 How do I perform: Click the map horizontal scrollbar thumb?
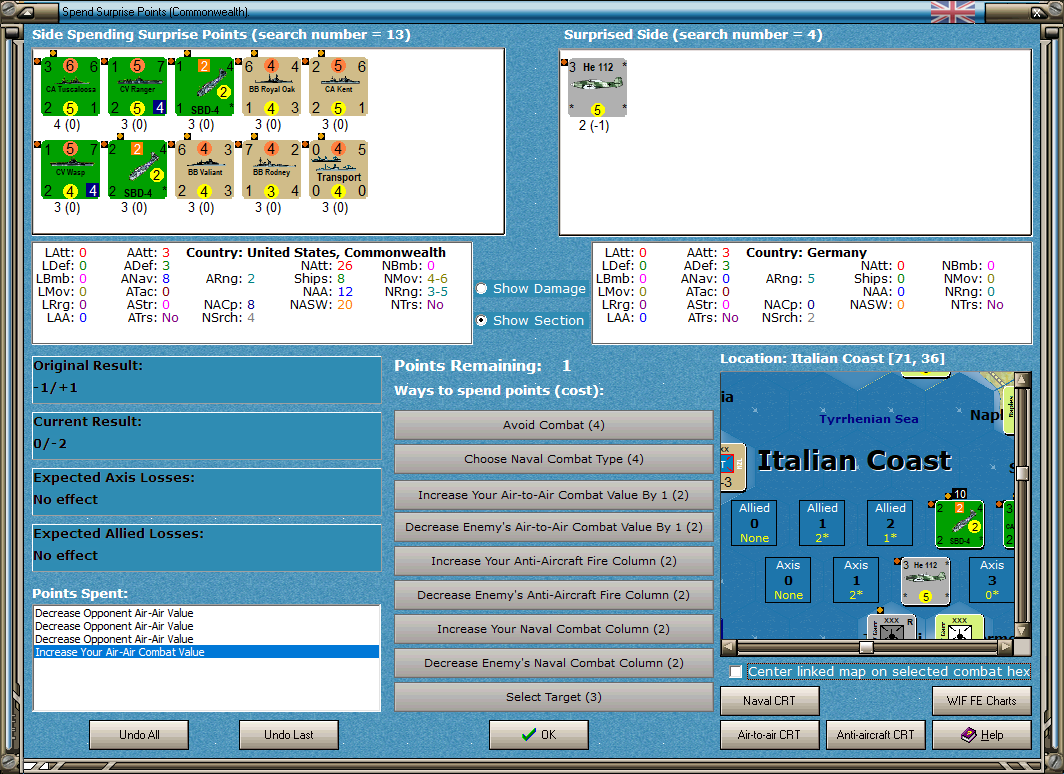tap(866, 647)
